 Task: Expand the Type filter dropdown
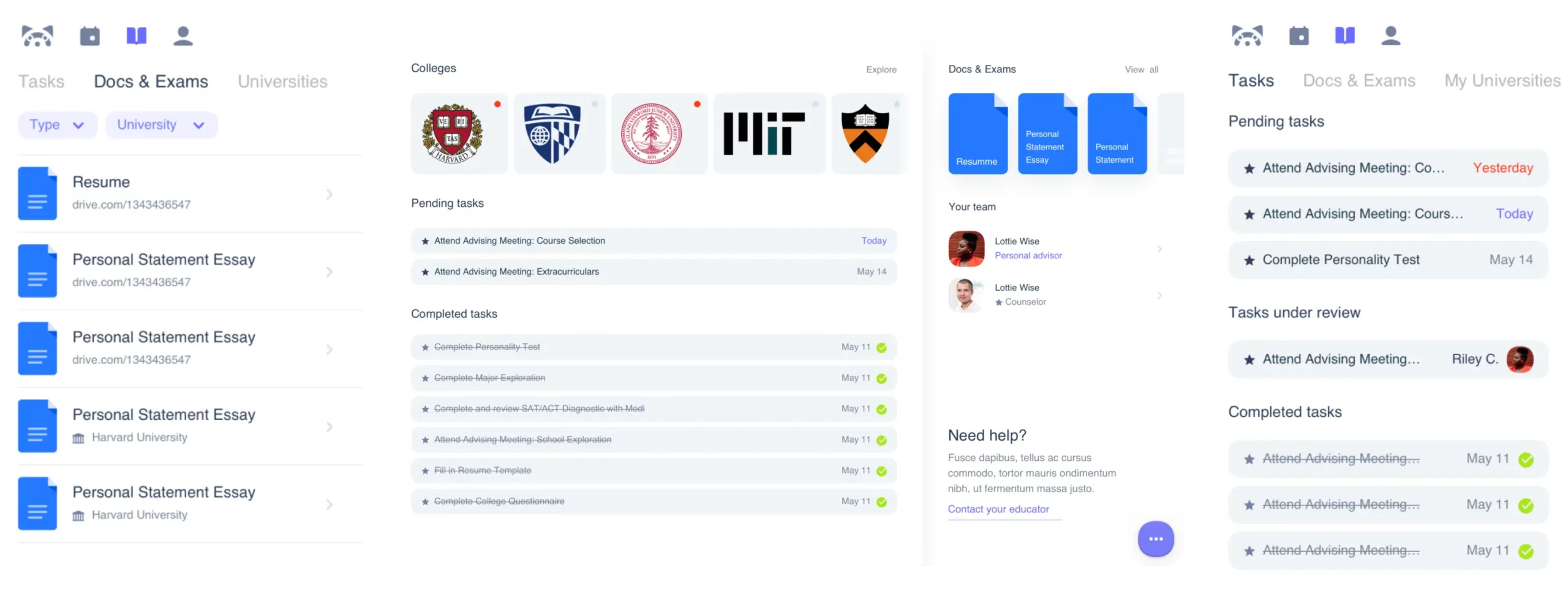[58, 125]
